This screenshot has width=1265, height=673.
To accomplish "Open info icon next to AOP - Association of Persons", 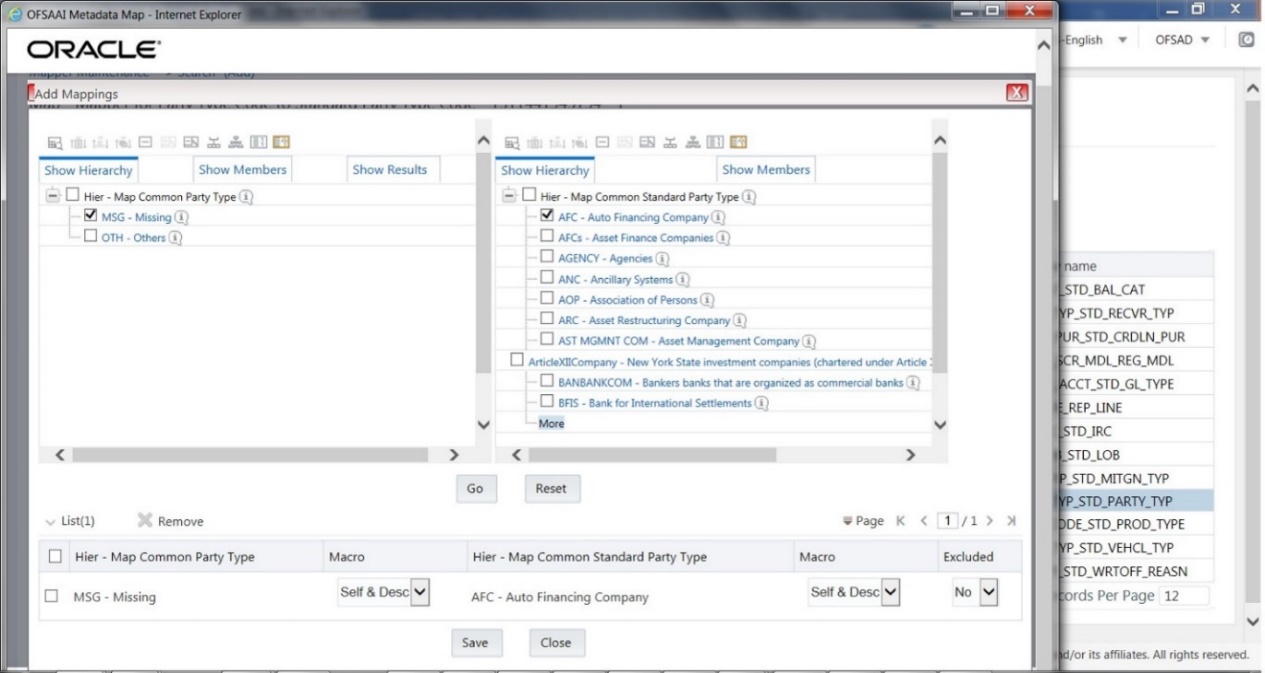I will pyautogui.click(x=707, y=299).
